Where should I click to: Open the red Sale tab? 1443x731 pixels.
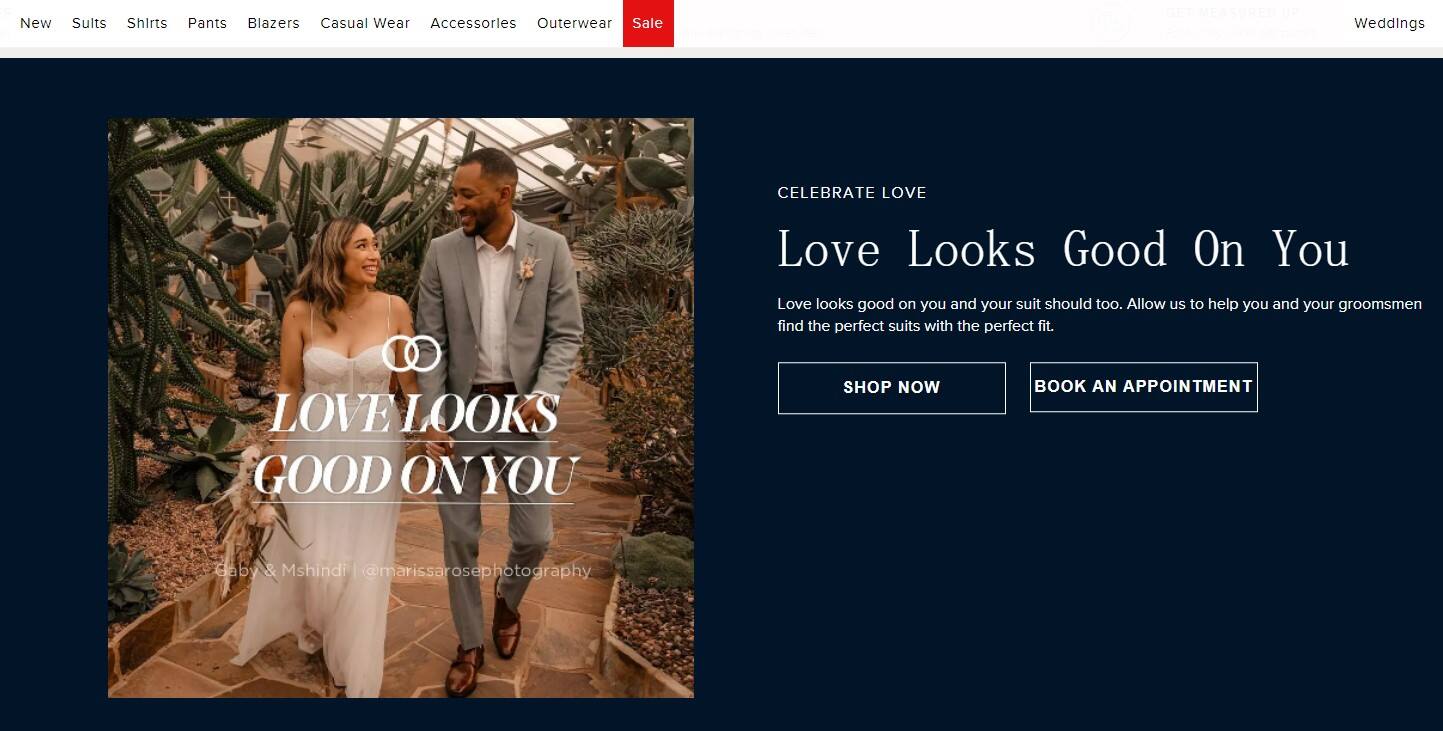pos(648,23)
